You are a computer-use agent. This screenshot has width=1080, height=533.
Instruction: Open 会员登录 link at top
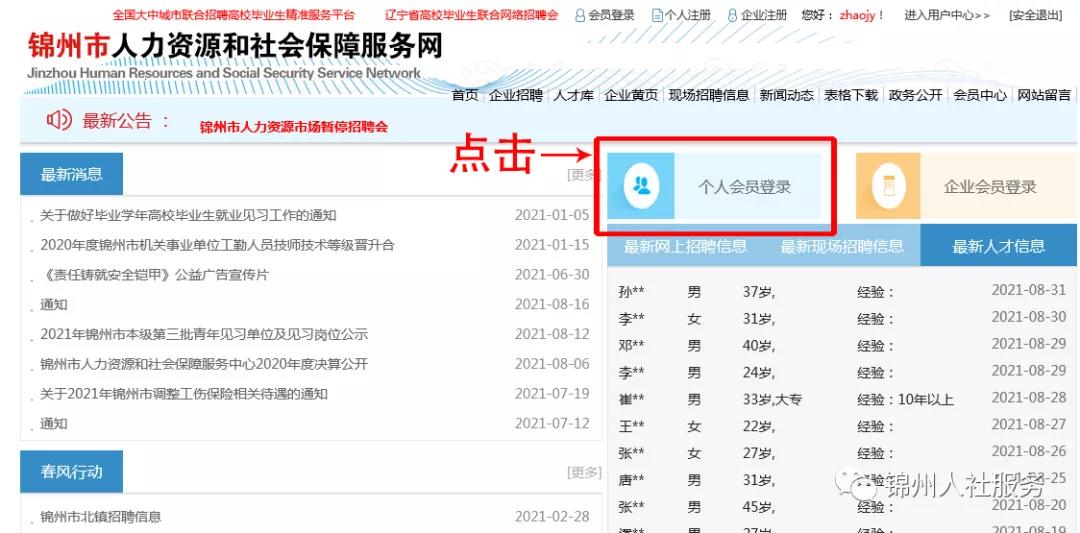coord(611,15)
